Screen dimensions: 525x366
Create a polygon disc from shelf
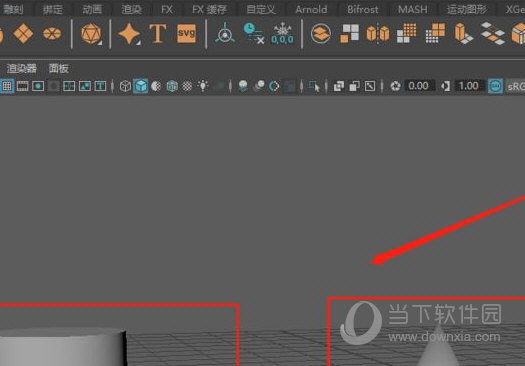coord(52,33)
